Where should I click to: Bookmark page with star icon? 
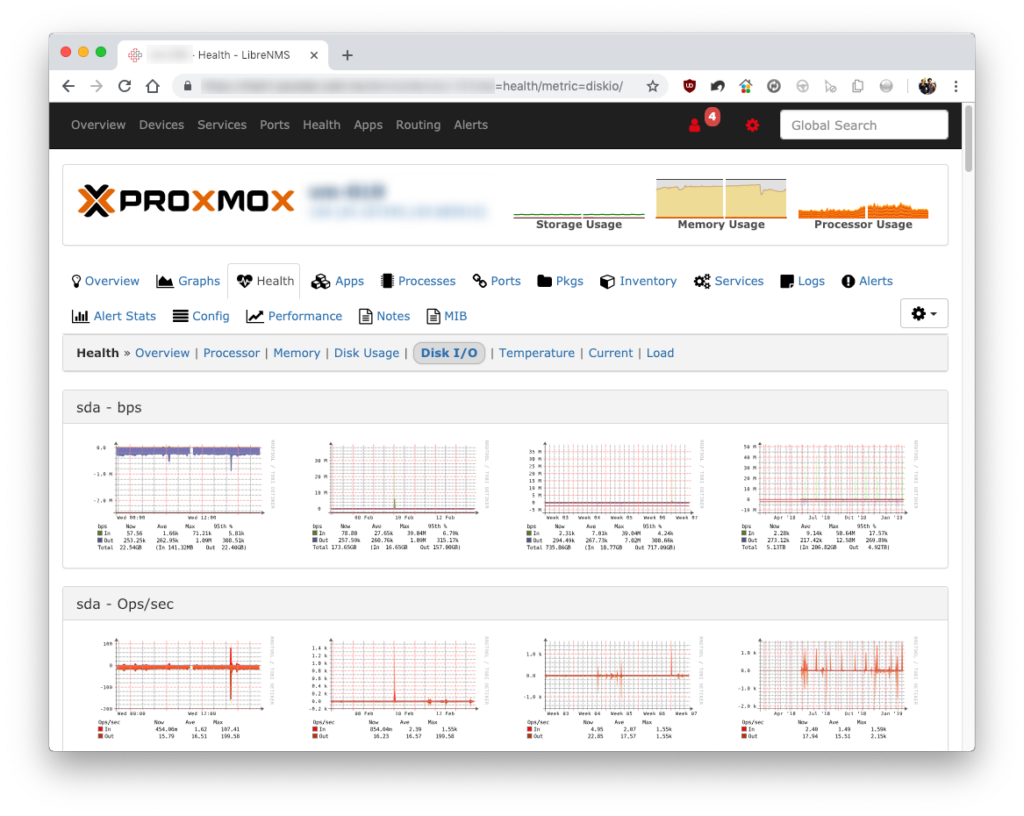click(x=652, y=86)
